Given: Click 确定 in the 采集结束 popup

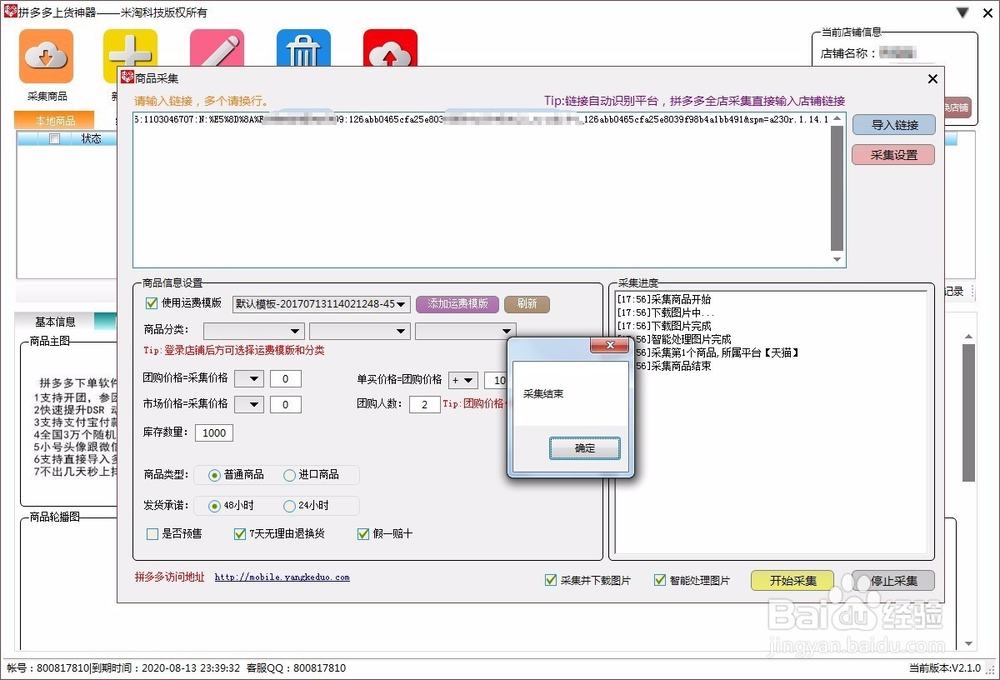Looking at the screenshot, I should [x=585, y=448].
